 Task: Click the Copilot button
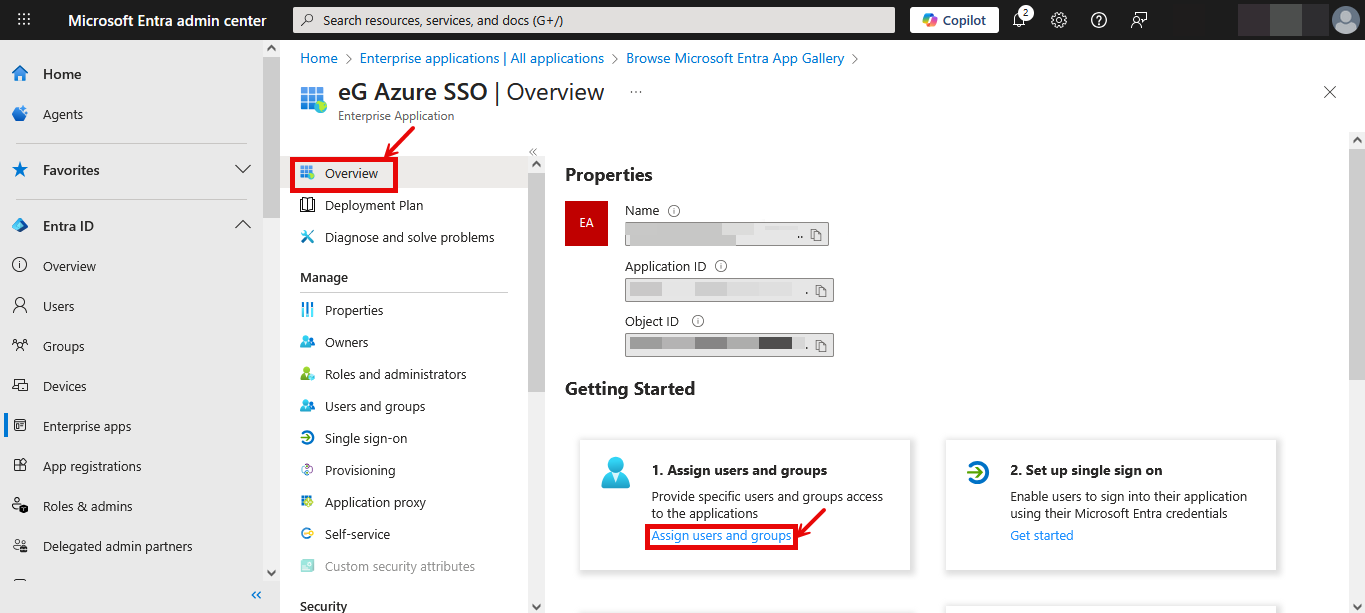click(x=954, y=20)
